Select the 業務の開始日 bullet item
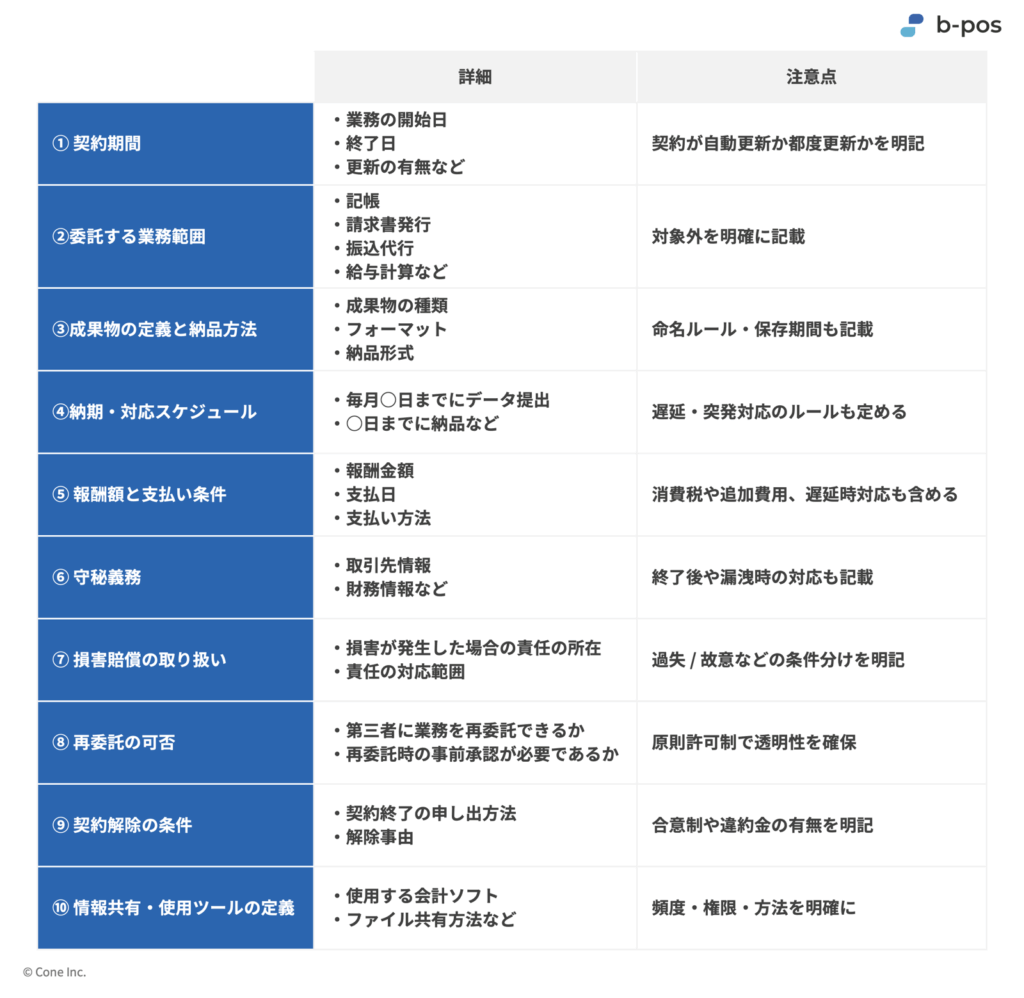1024x998 pixels. [391, 120]
